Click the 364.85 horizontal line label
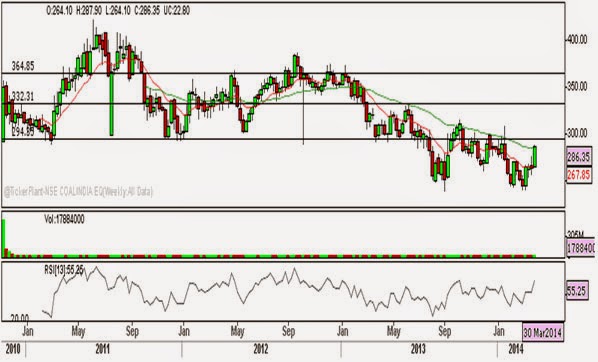Image resolution: width=598 pixels, height=362 pixels. coord(23,66)
